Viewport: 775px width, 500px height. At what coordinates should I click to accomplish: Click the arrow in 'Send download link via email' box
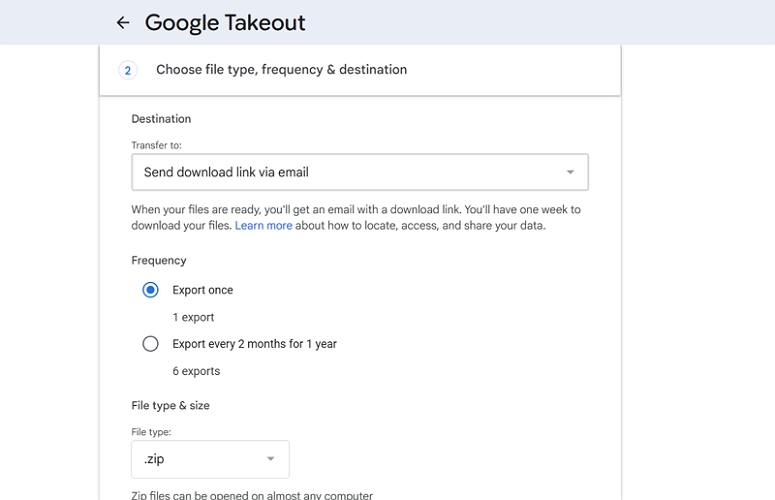point(570,172)
